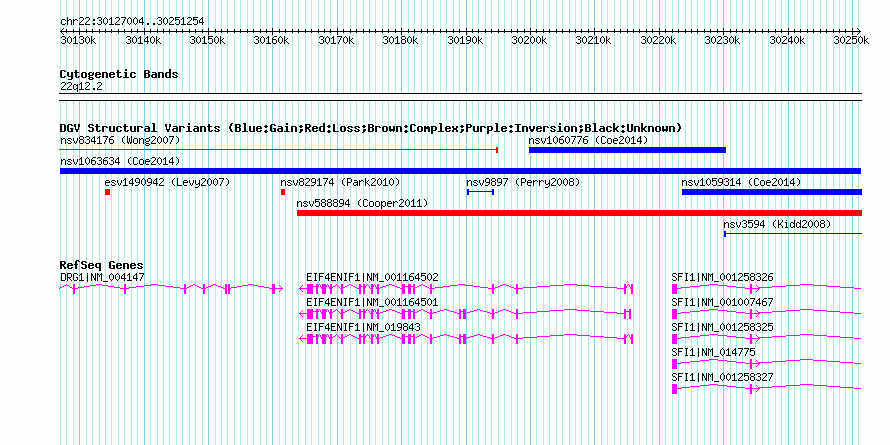Click the 30130k ruler tick label

point(77,40)
